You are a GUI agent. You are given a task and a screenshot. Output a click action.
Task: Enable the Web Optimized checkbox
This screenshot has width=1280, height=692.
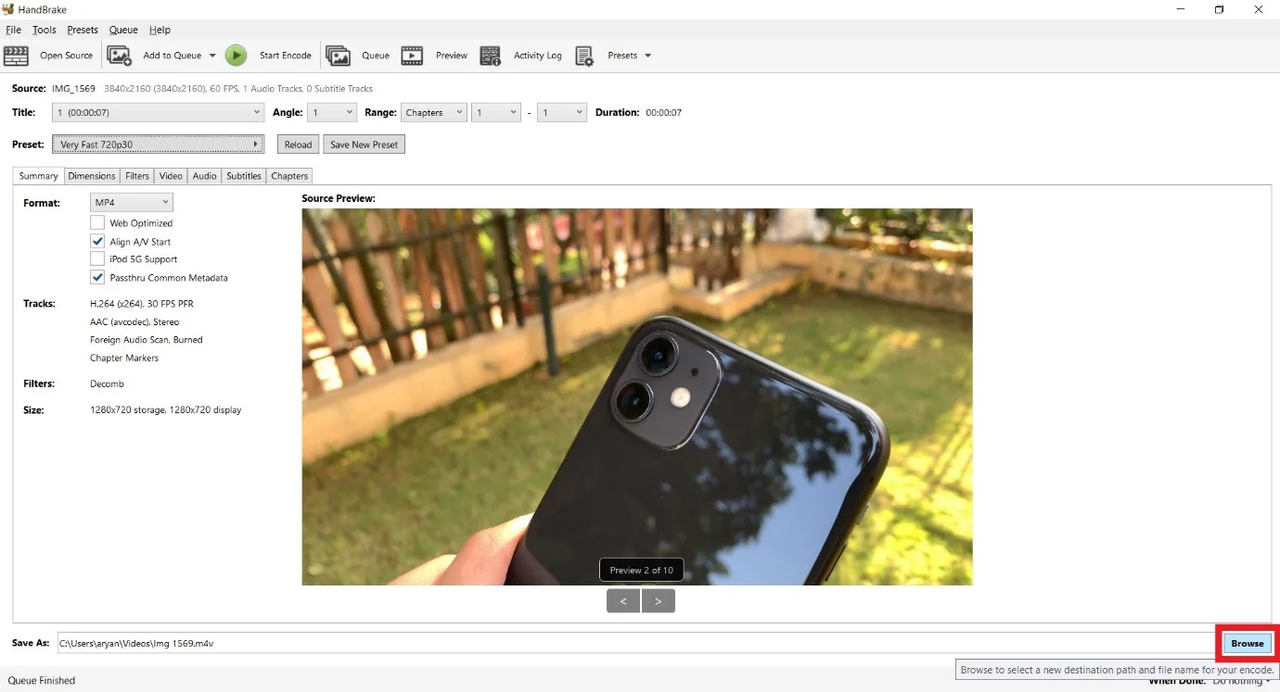click(x=97, y=223)
